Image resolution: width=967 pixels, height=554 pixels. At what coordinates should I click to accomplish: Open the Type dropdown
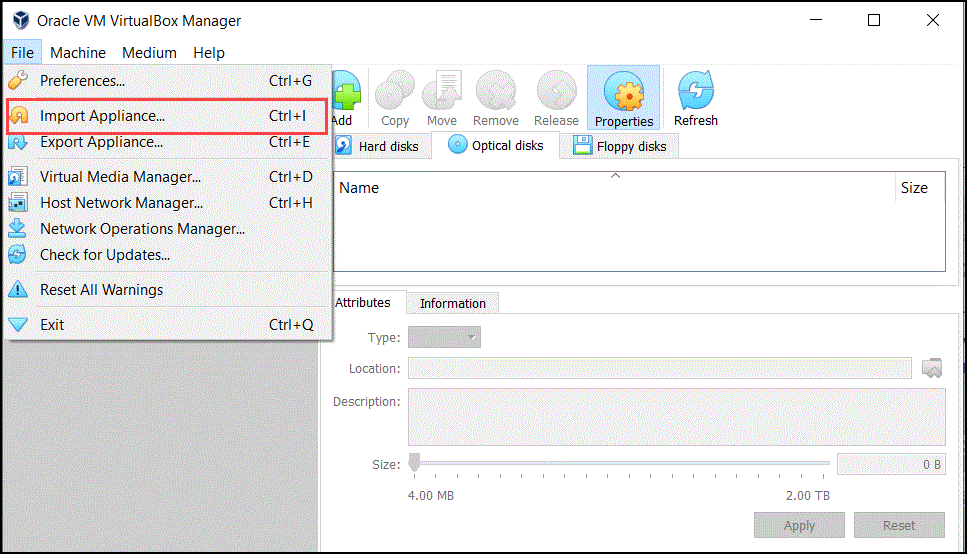[444, 337]
